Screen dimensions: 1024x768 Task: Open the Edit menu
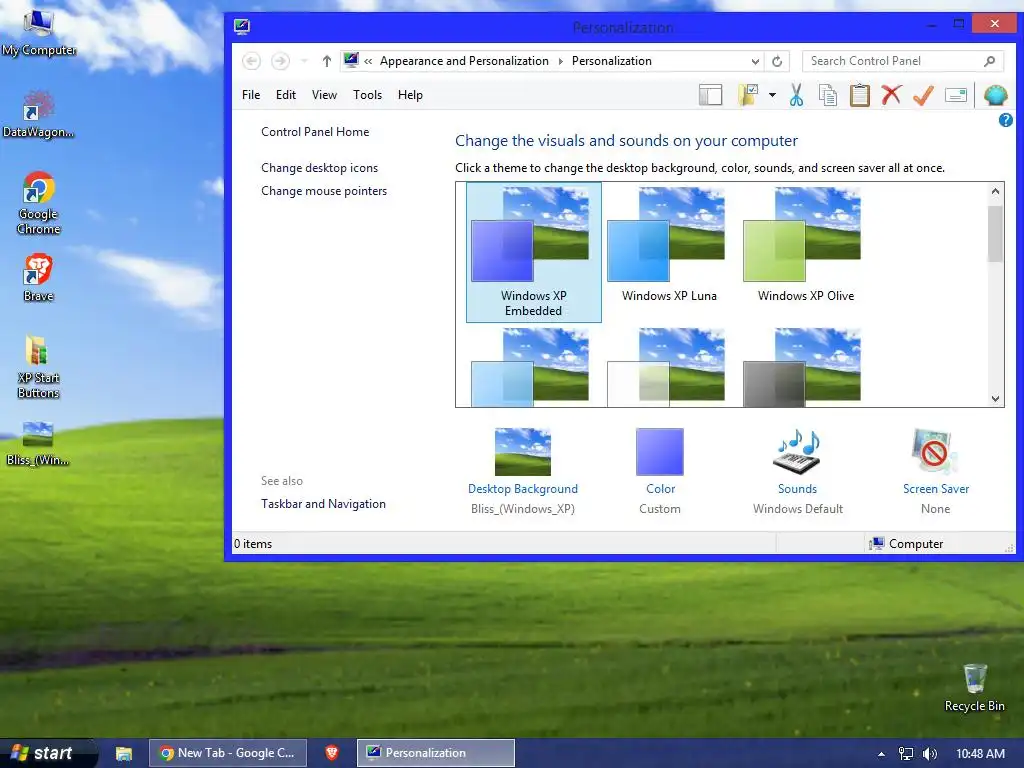coord(285,95)
